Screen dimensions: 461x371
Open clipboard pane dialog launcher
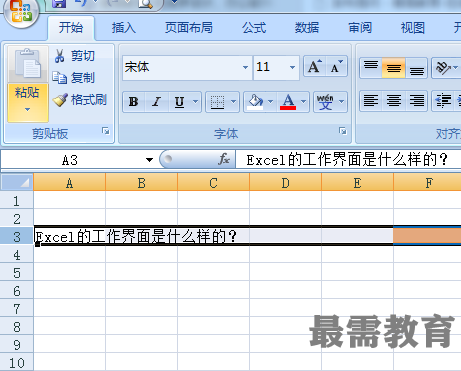(106, 131)
